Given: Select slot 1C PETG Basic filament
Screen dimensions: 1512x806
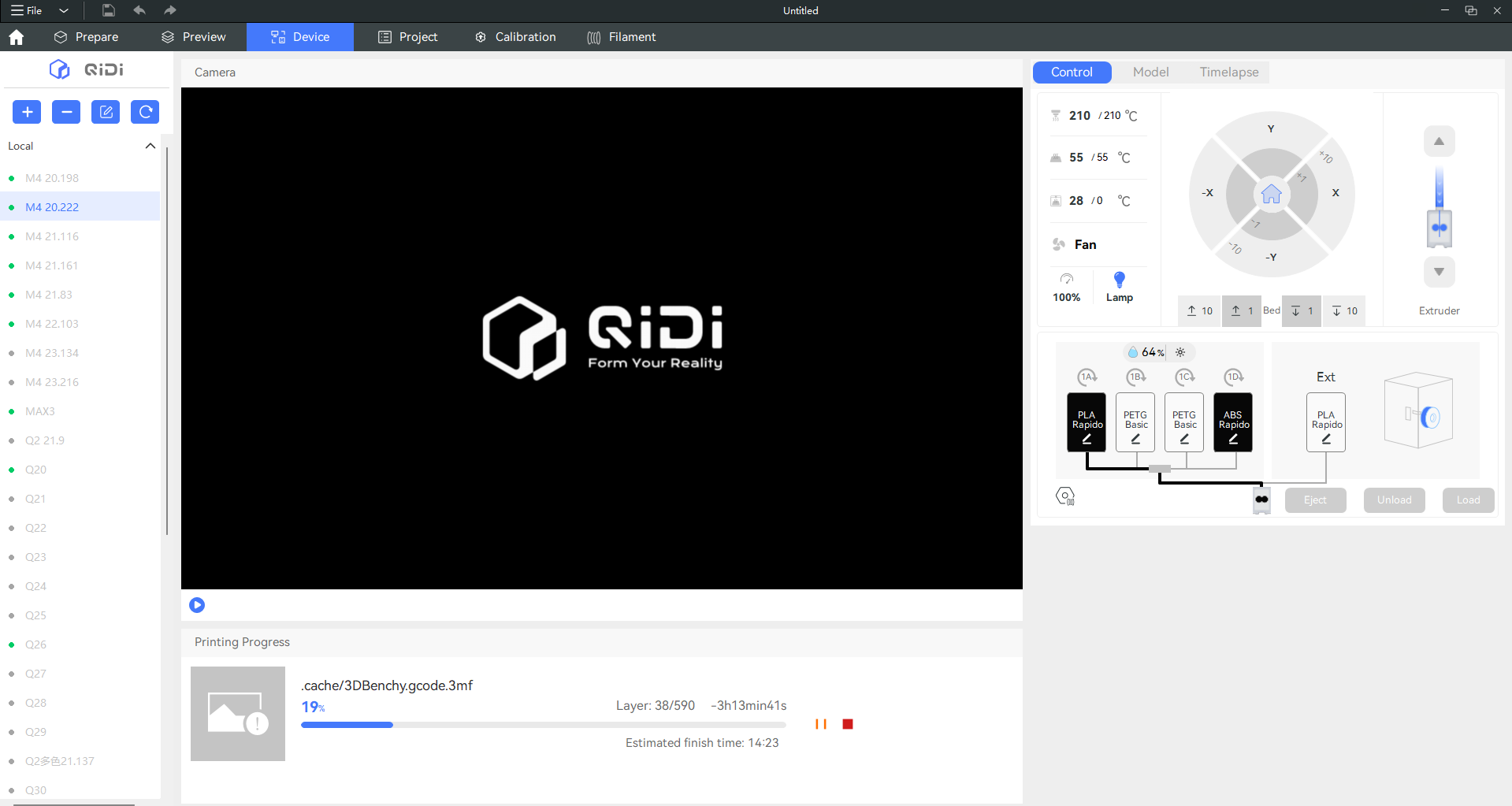Looking at the screenshot, I should pyautogui.click(x=1184, y=422).
